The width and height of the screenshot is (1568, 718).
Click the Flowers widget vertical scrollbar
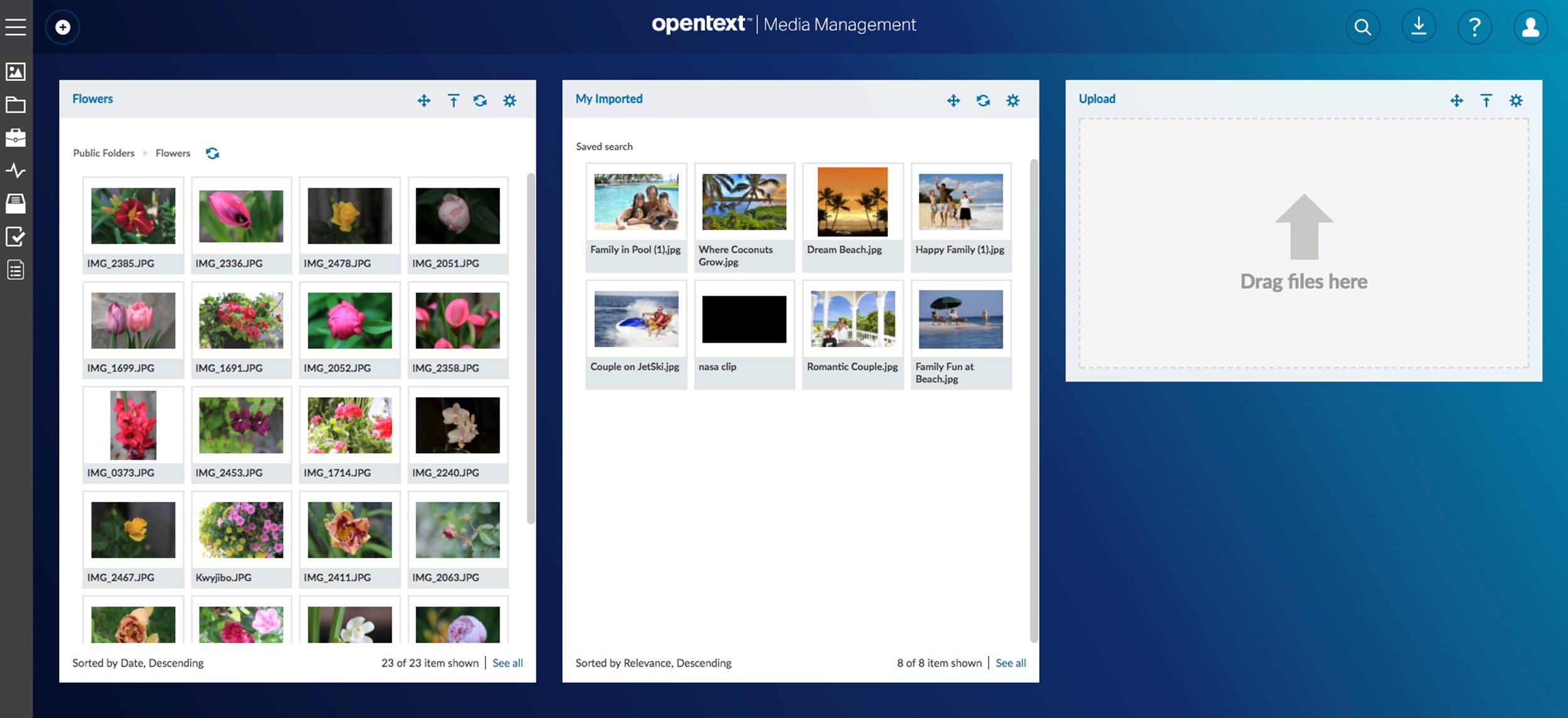click(x=531, y=348)
